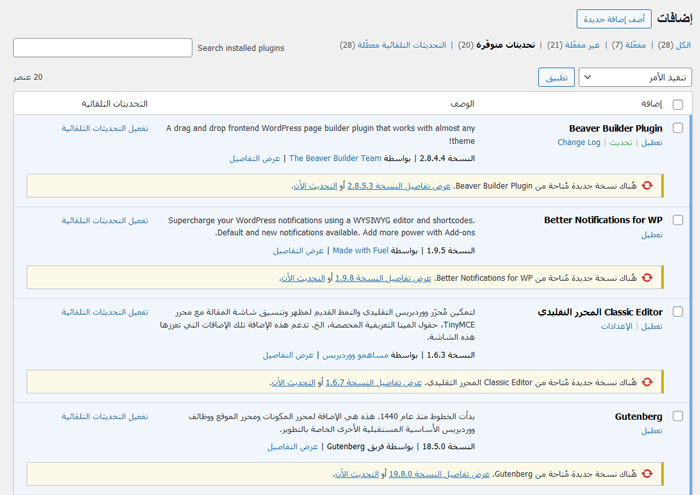View Better Notifications version 1.9.8 details
700x495 pixels.
[x=383, y=278]
